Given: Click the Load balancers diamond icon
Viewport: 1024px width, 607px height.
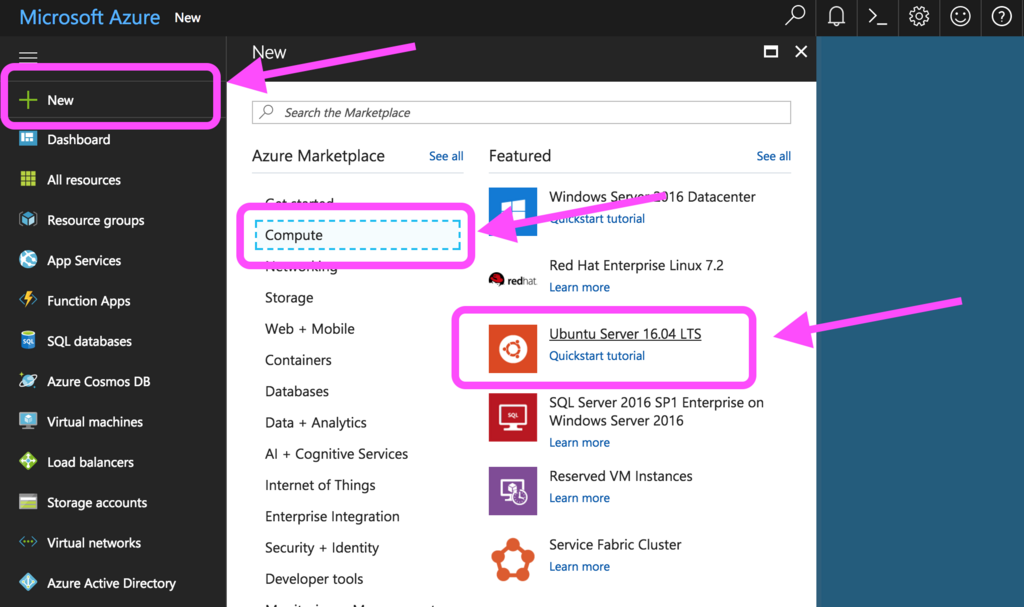Looking at the screenshot, I should [28, 461].
